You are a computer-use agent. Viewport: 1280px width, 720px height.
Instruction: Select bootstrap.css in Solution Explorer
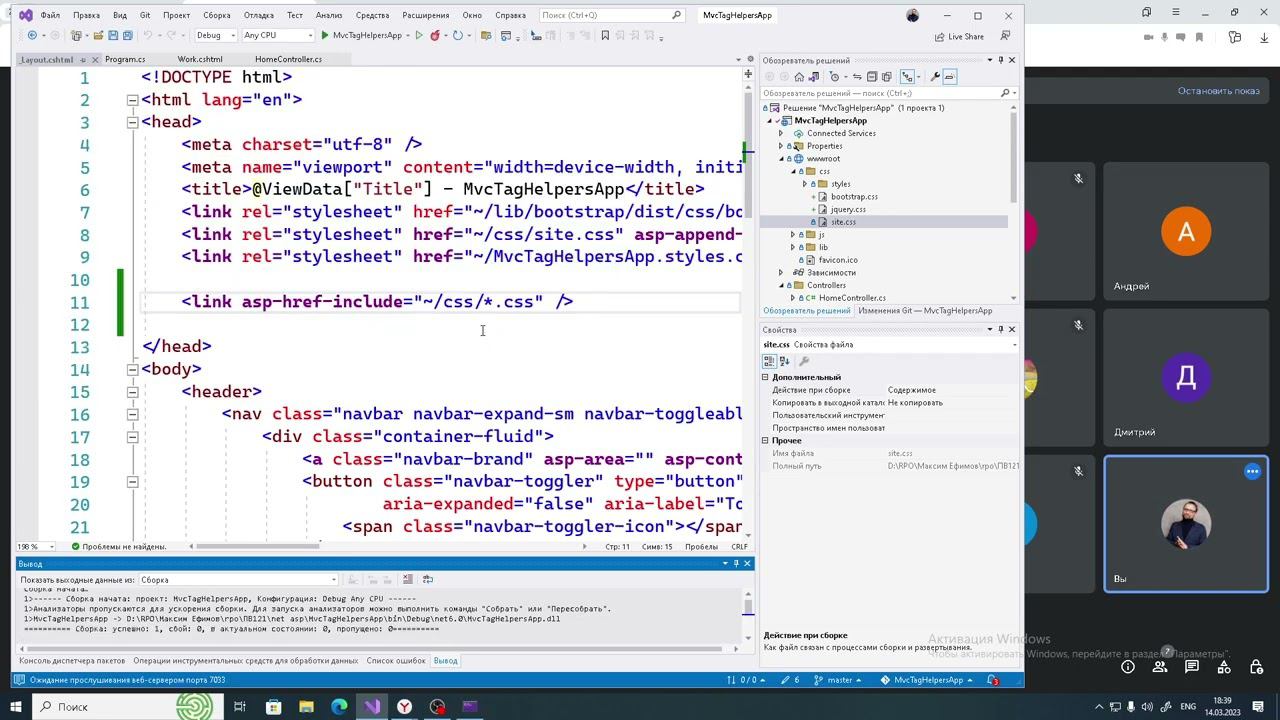pos(853,197)
